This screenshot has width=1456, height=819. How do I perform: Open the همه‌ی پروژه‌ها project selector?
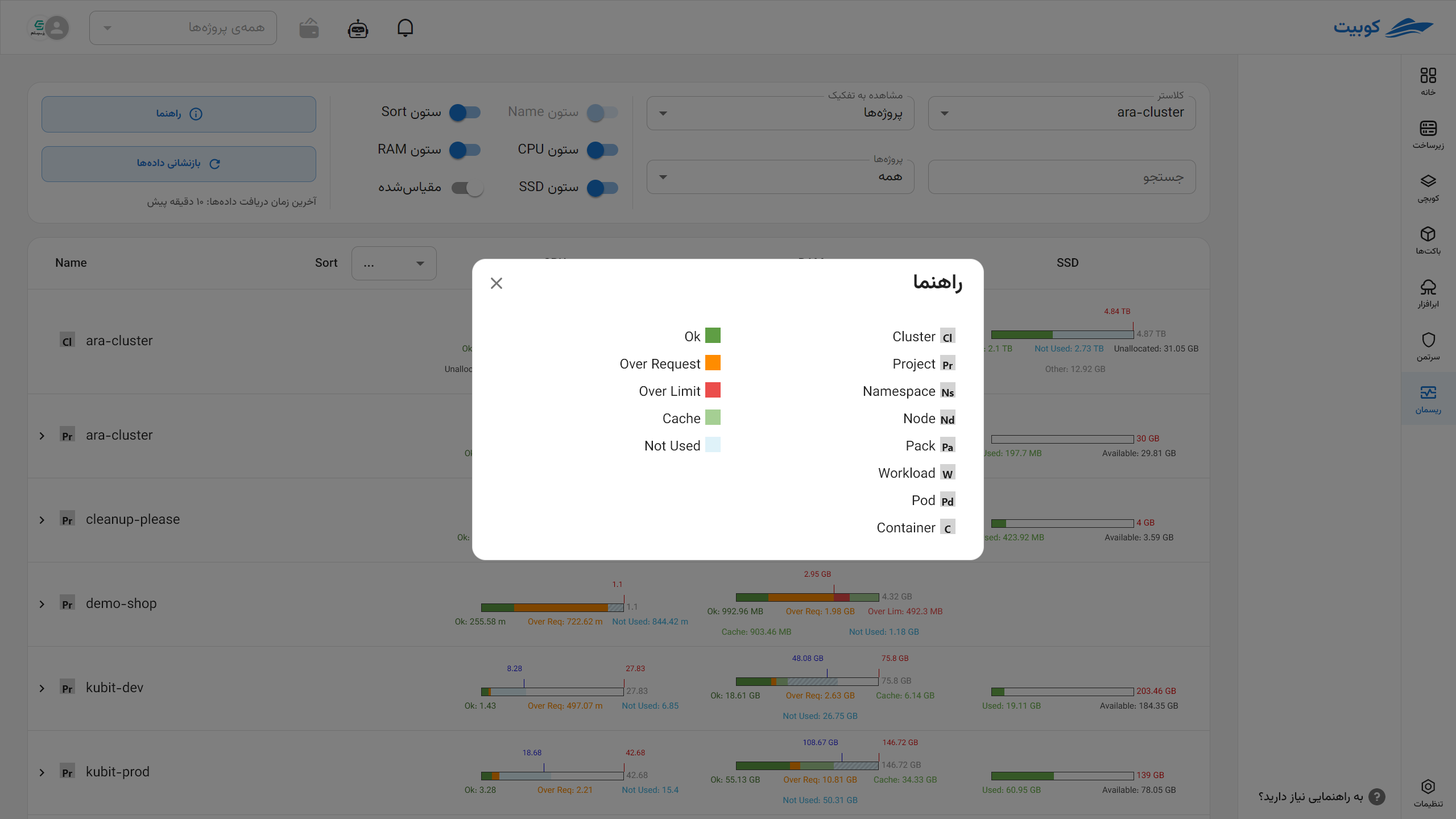click(x=183, y=28)
